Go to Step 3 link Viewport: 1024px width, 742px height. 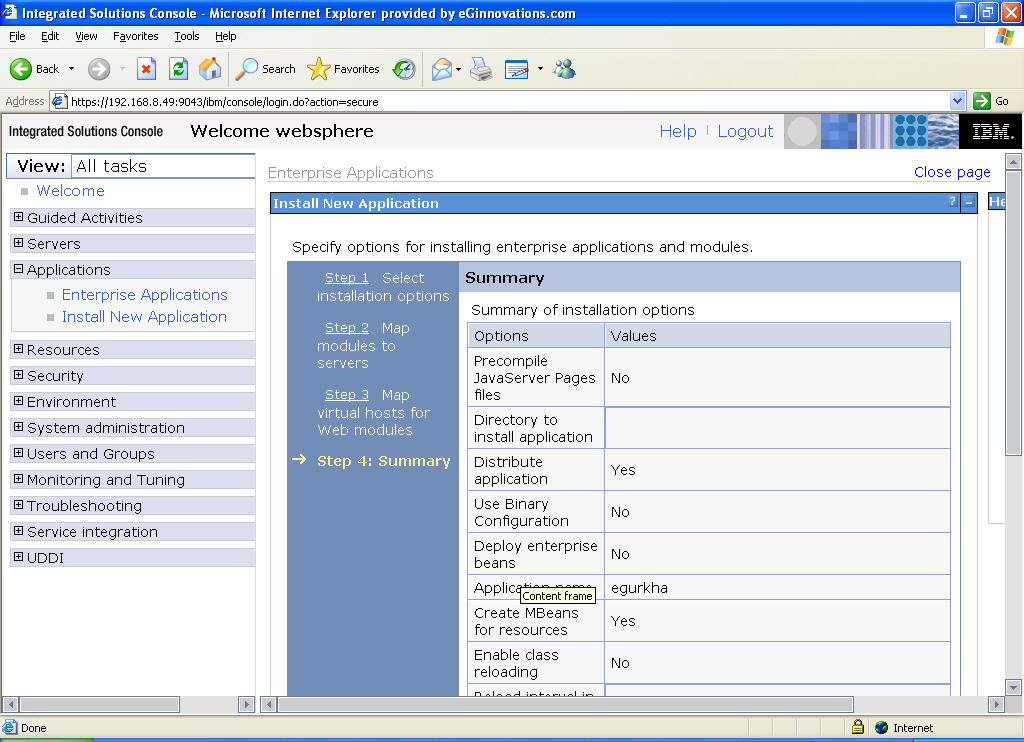pyautogui.click(x=347, y=395)
